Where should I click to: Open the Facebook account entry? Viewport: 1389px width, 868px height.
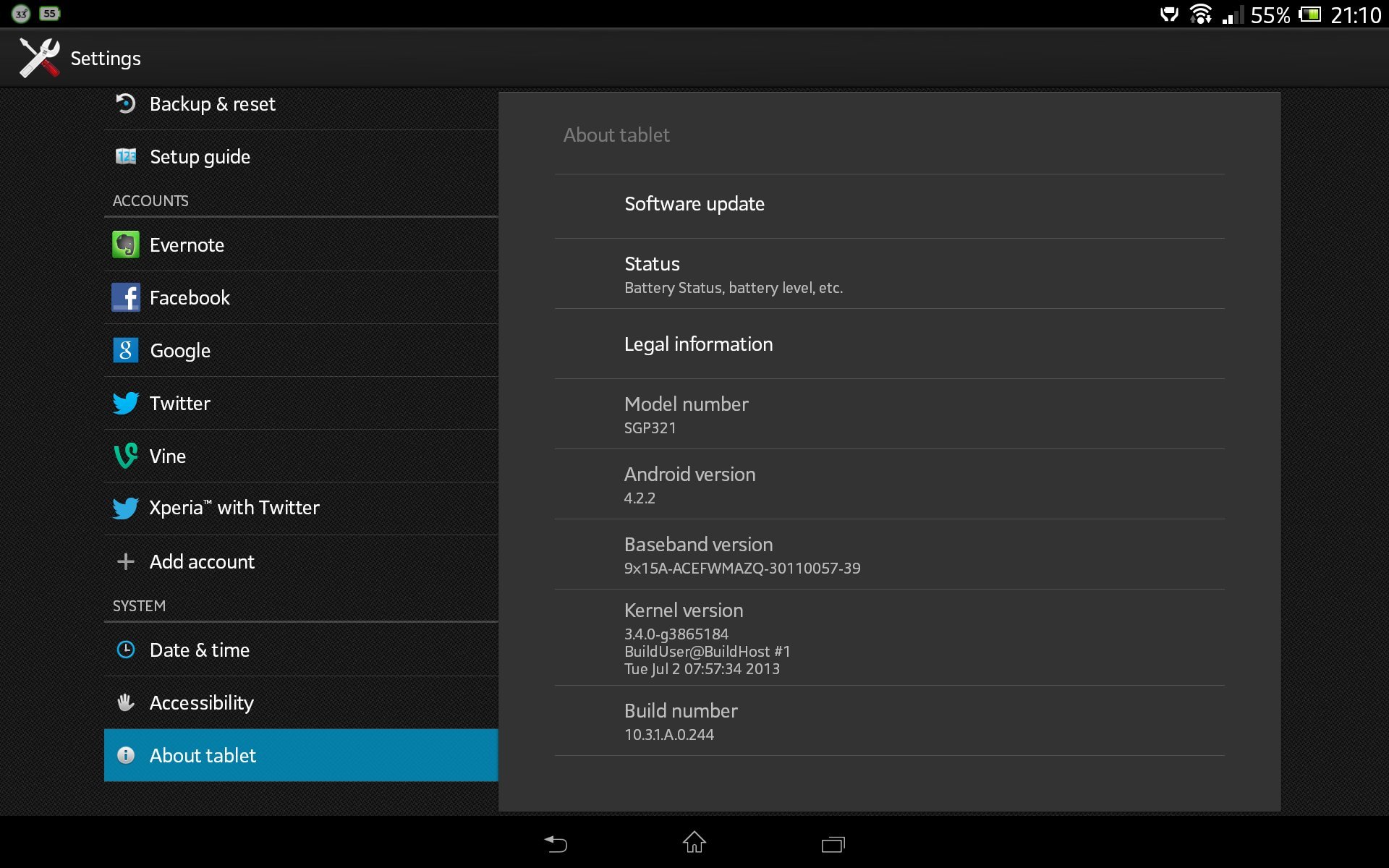[x=301, y=298]
